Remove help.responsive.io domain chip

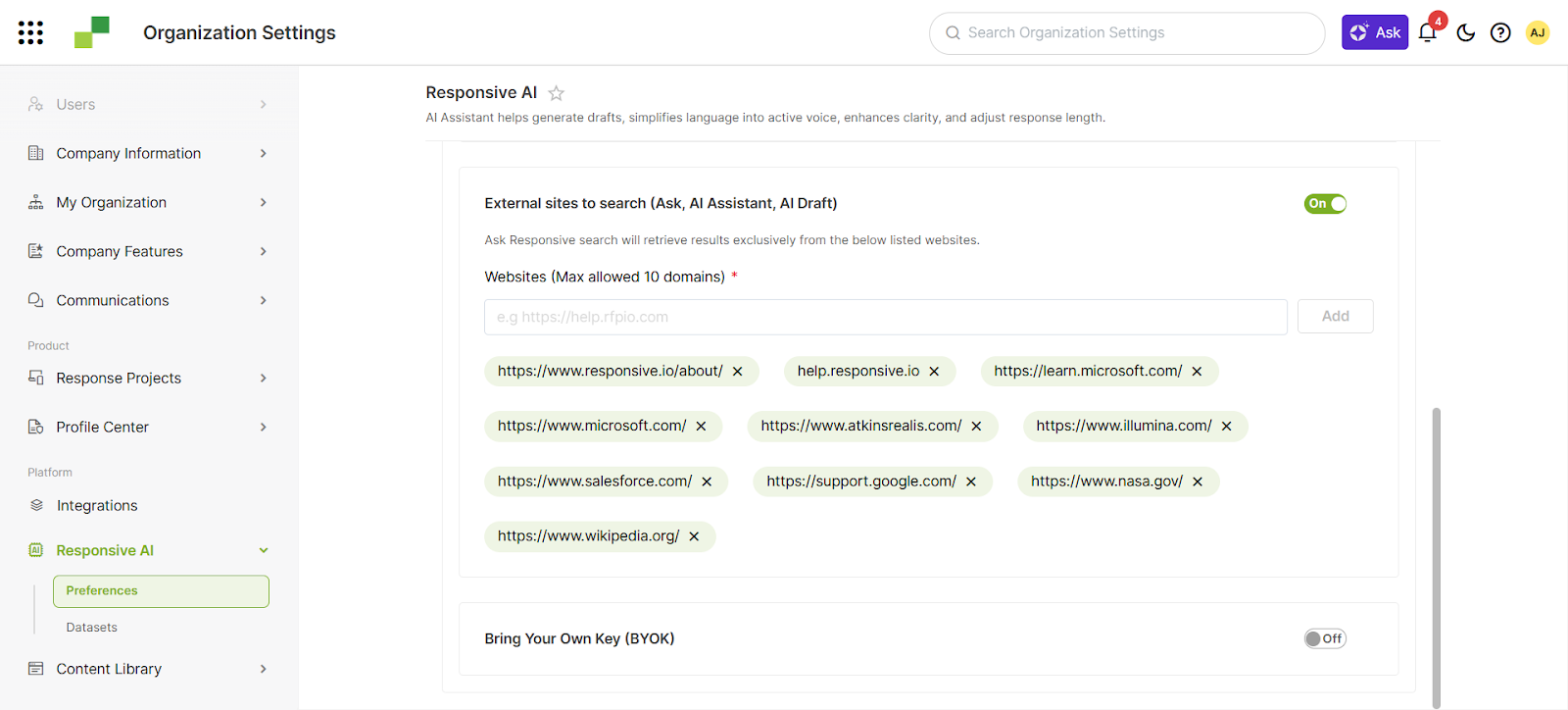pyautogui.click(x=934, y=372)
